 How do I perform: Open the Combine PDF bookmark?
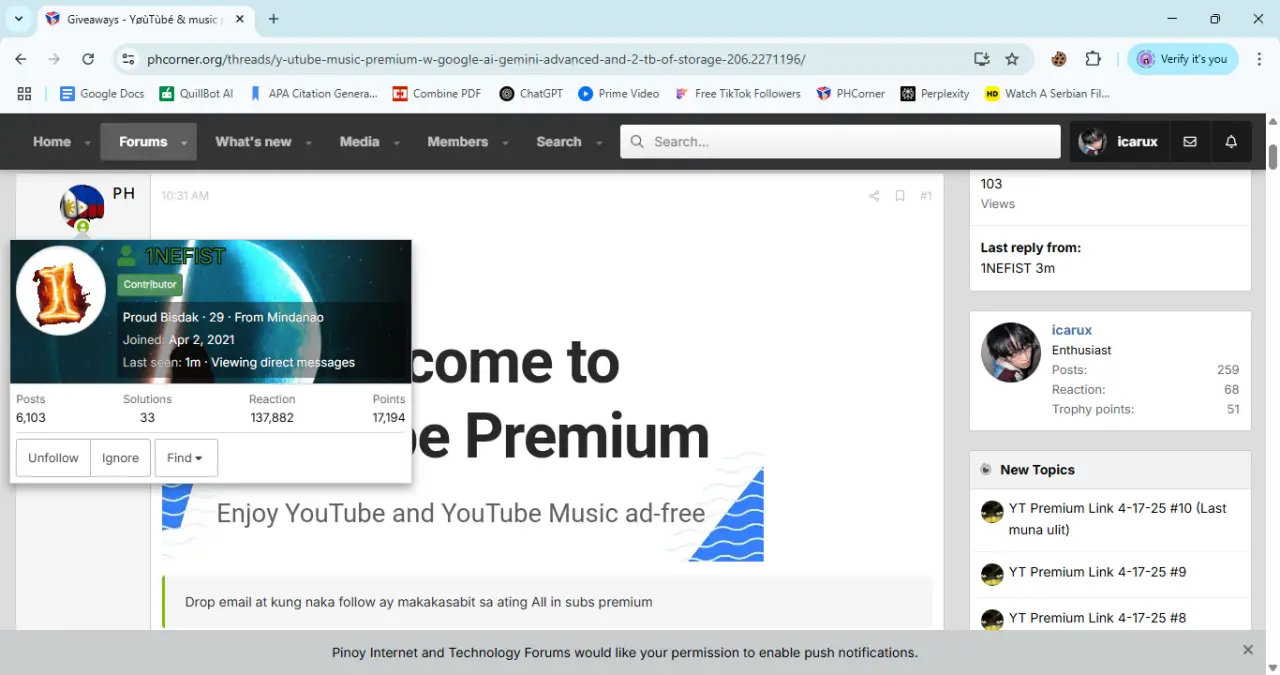pos(437,93)
